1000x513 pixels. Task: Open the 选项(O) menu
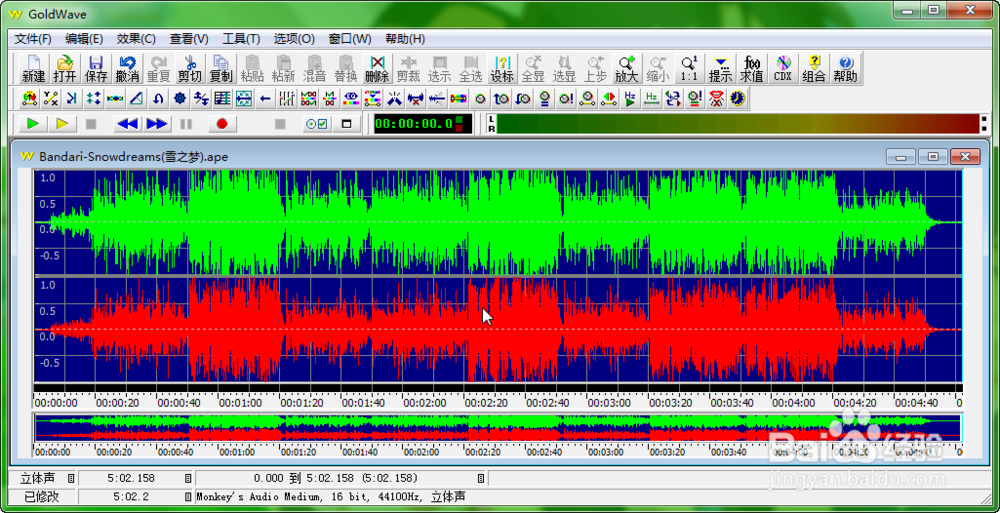point(294,39)
